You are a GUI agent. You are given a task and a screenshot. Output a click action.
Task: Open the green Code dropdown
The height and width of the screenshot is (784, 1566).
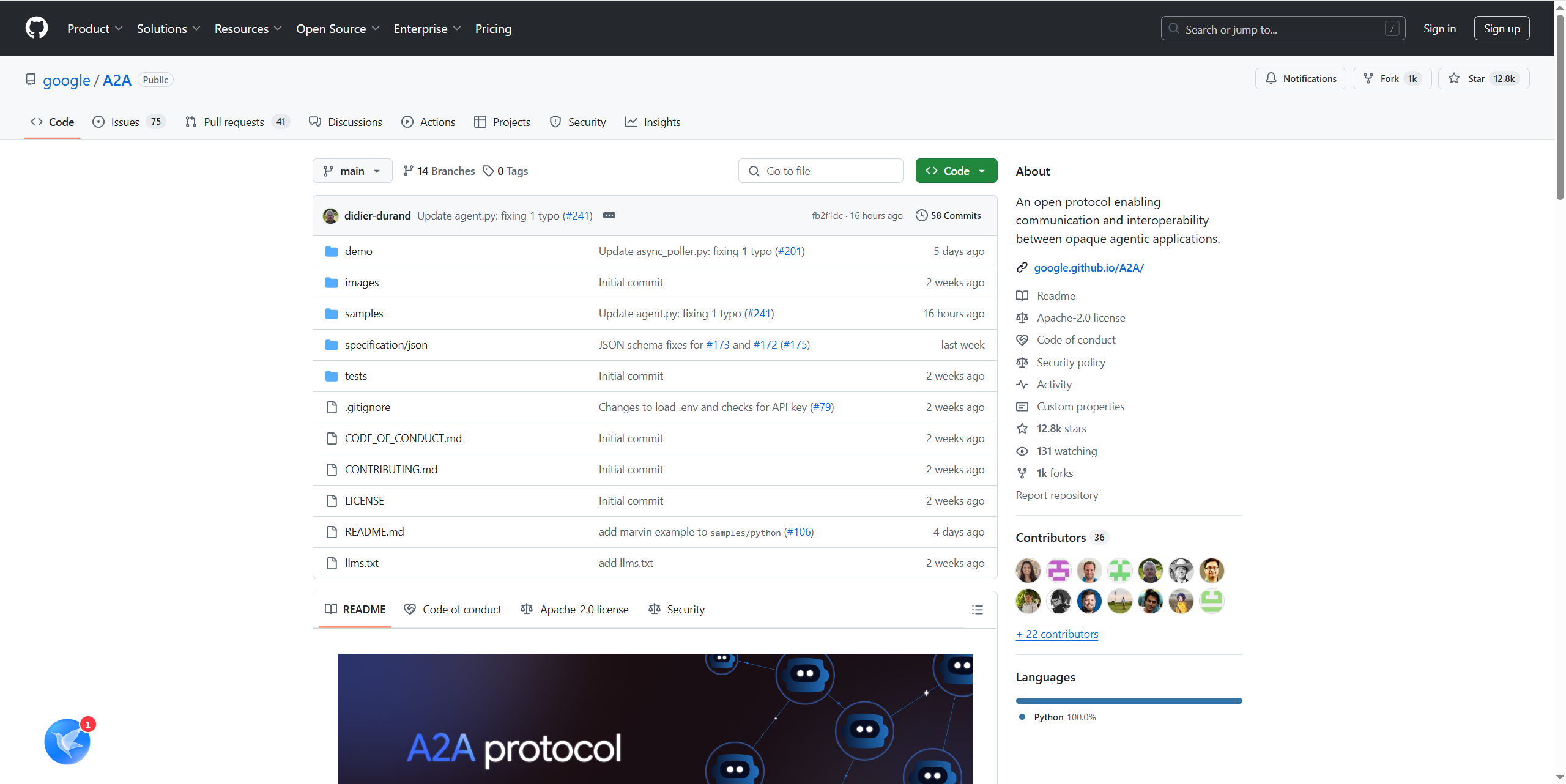pos(956,171)
